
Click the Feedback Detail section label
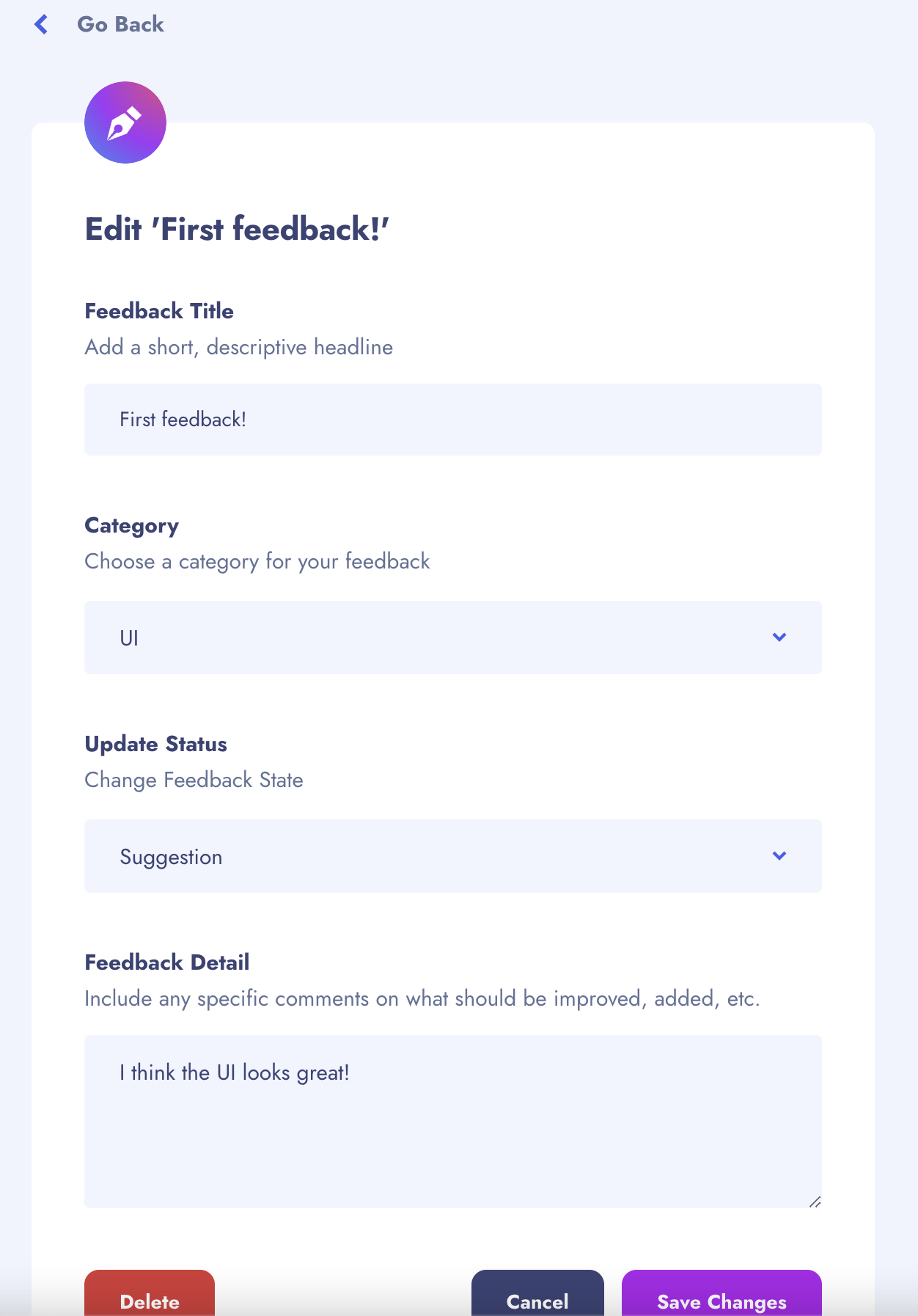(167, 962)
